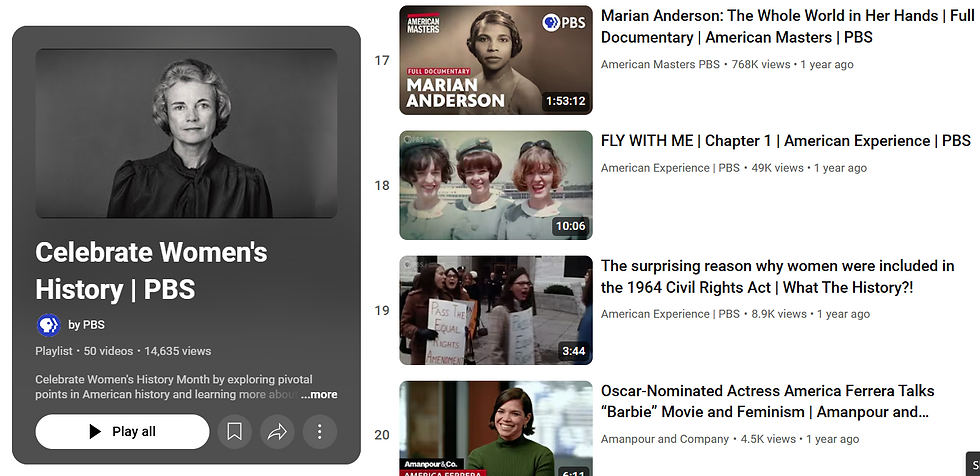Viewport: 980px width, 476px height.
Task: Visit the Amanpour and Company channel
Action: coord(664,439)
